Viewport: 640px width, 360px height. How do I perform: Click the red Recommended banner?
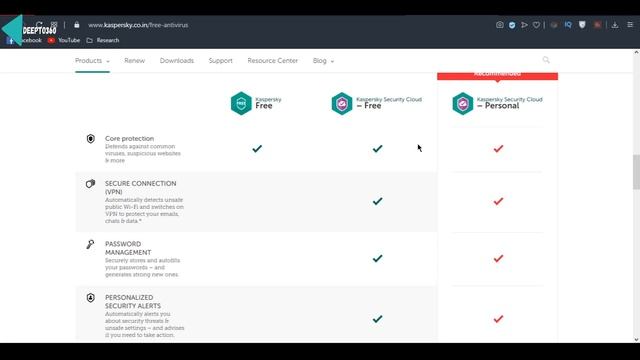[498, 76]
